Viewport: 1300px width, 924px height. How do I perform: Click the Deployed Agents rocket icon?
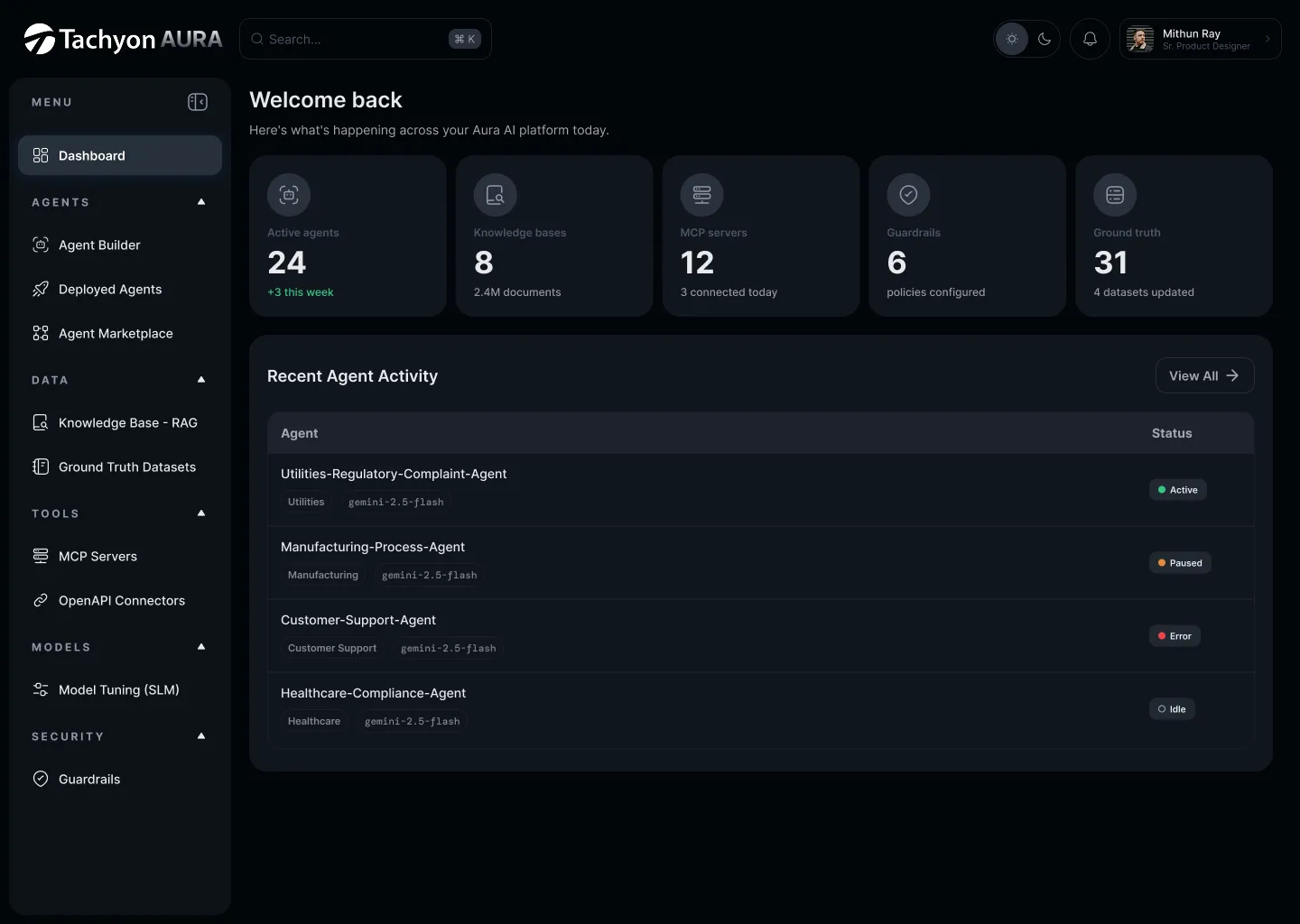(x=41, y=289)
